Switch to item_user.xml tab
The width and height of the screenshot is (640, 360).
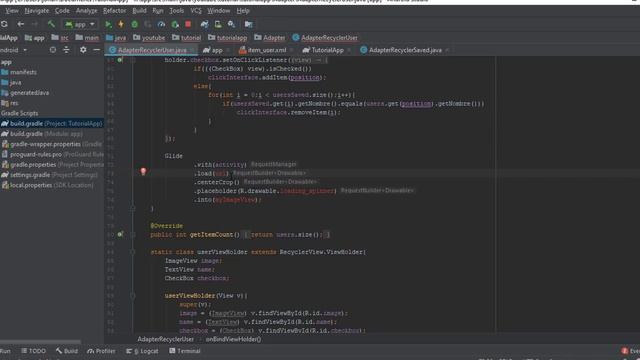[x=266, y=50]
